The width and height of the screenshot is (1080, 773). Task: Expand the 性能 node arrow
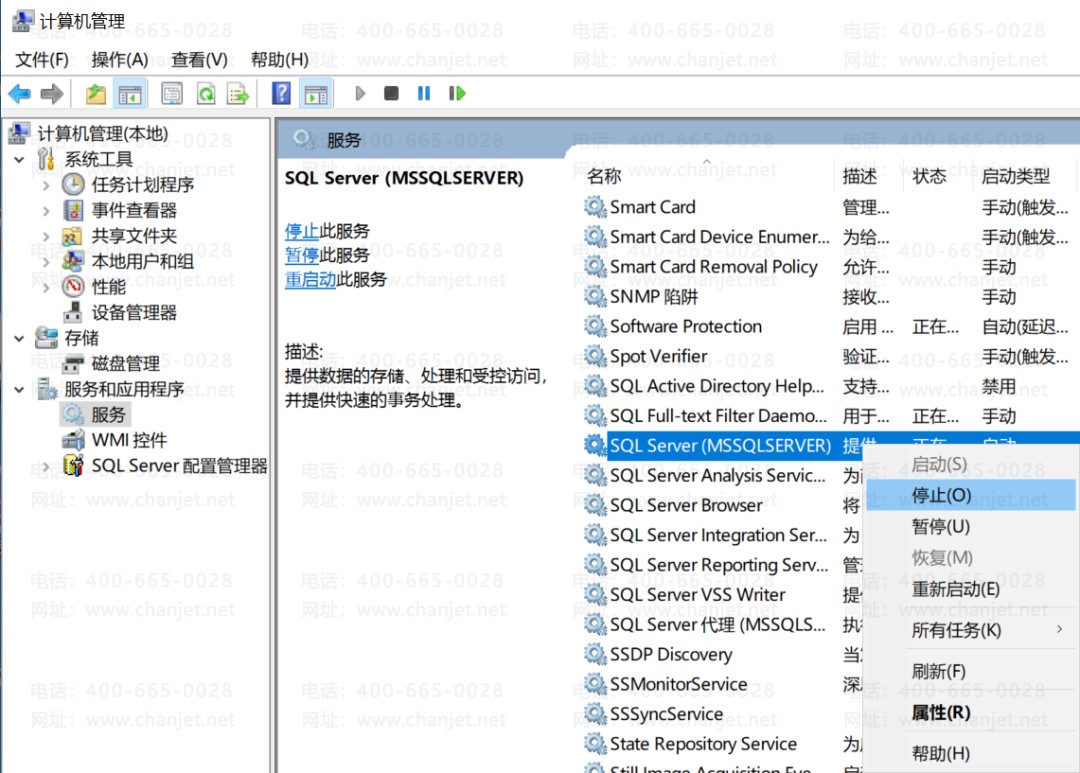pos(46,287)
